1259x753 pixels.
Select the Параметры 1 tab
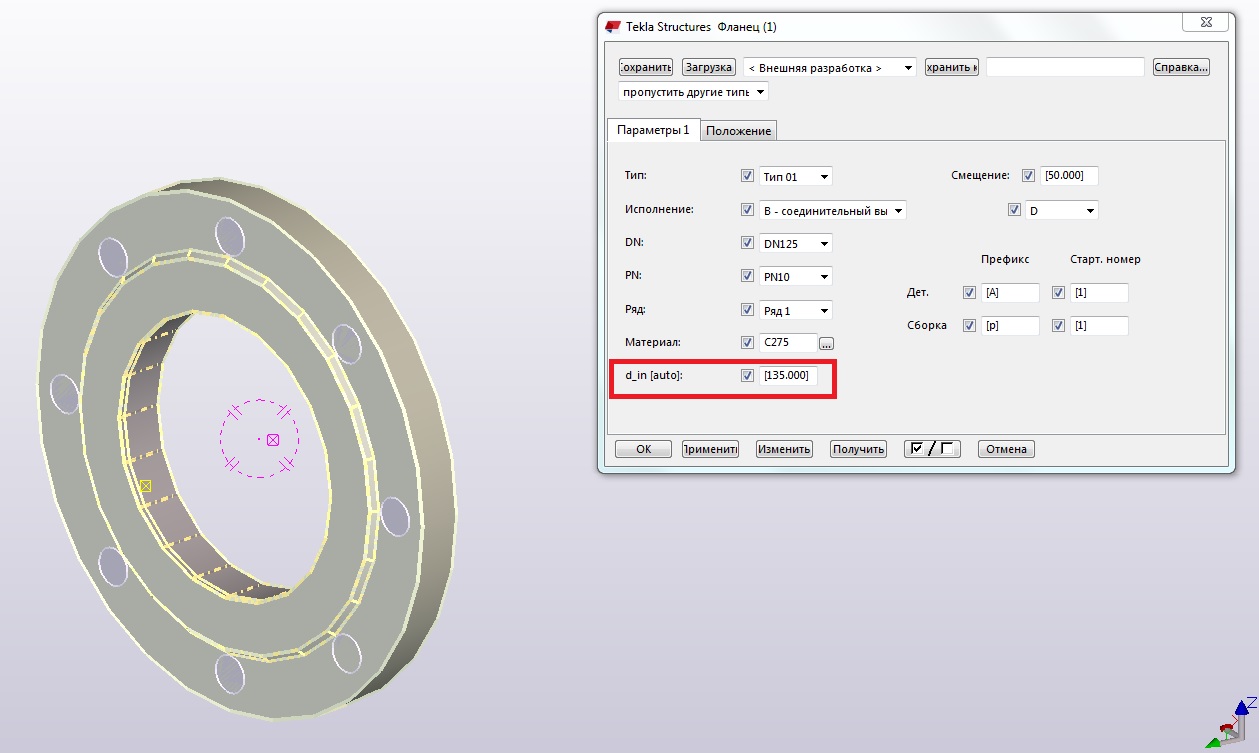(x=653, y=130)
